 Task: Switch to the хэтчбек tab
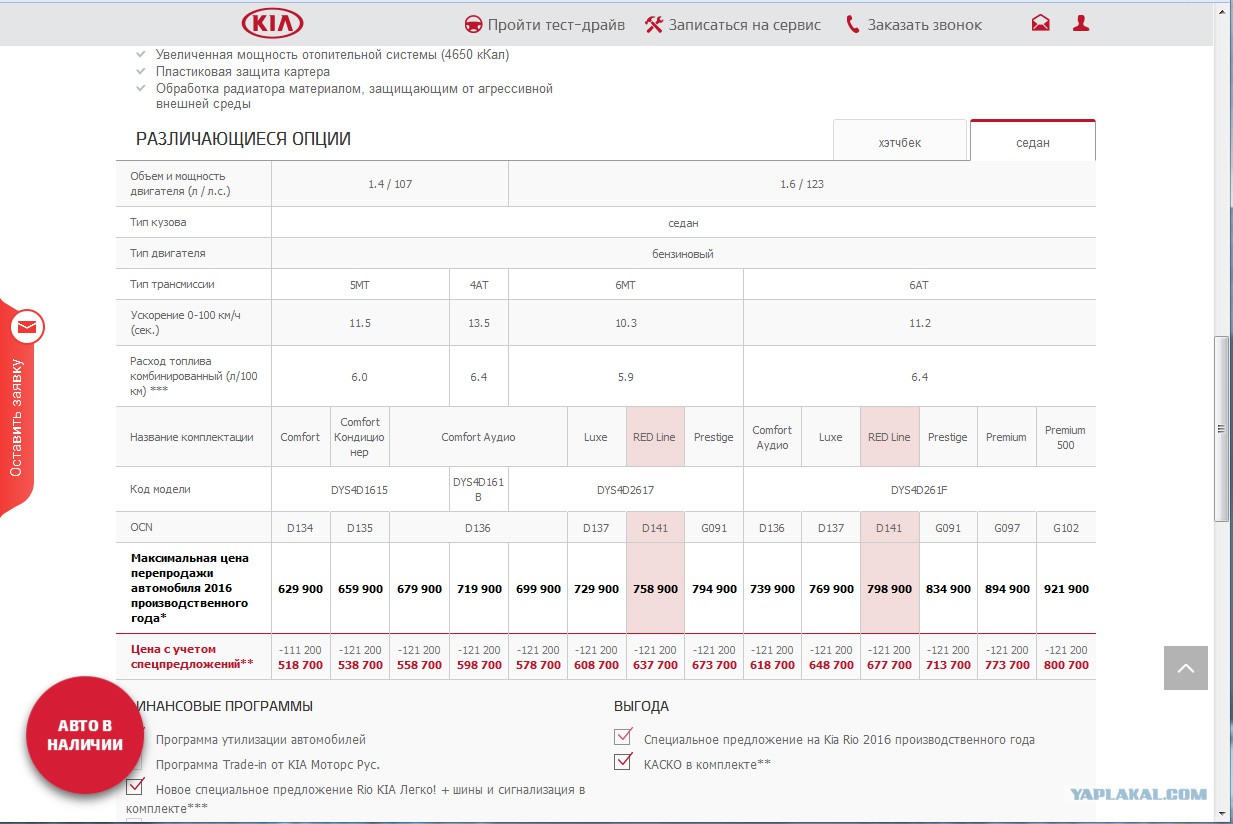coord(900,142)
